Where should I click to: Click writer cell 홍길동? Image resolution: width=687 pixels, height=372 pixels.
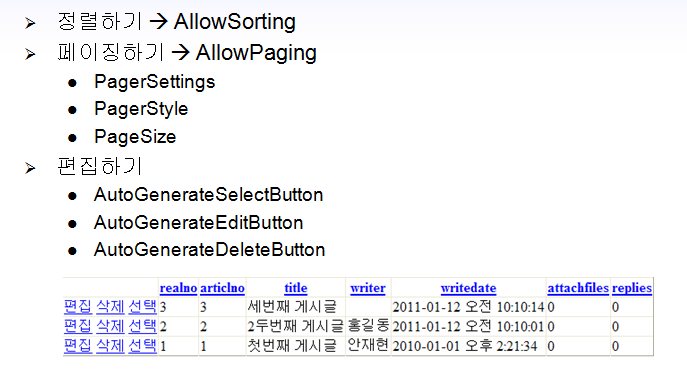point(368,325)
